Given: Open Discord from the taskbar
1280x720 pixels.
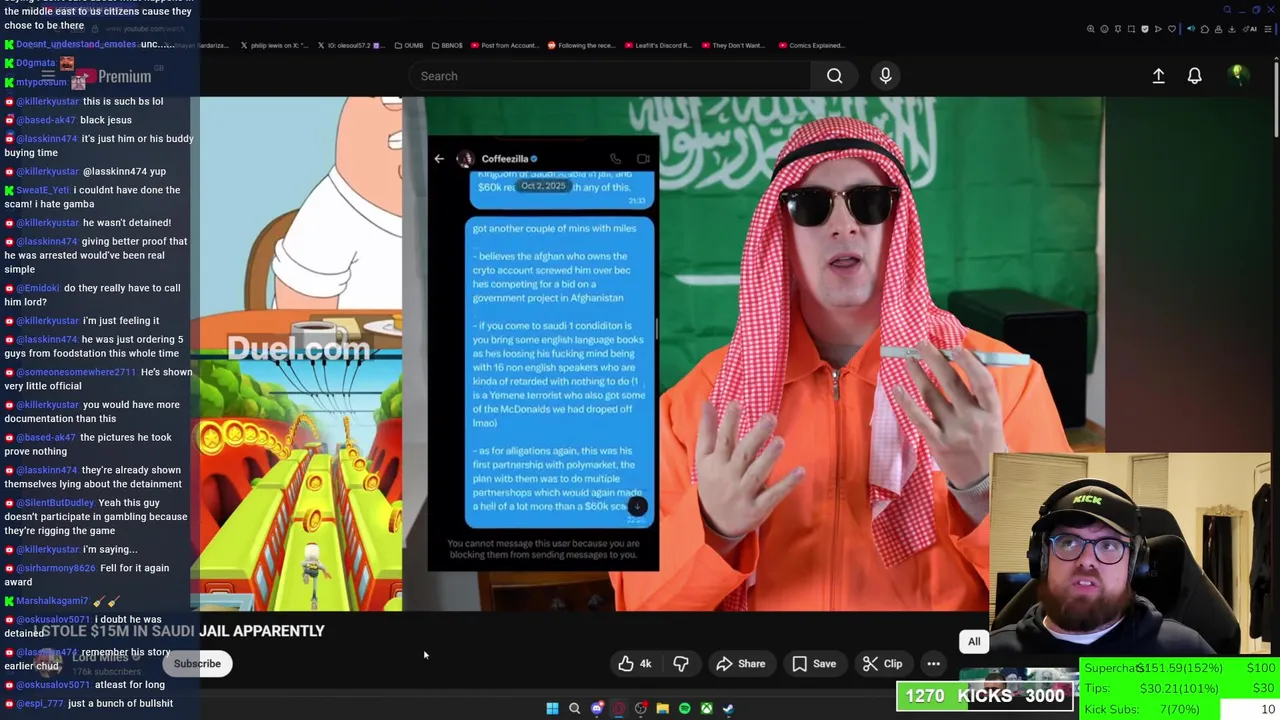Looking at the screenshot, I should (597, 708).
